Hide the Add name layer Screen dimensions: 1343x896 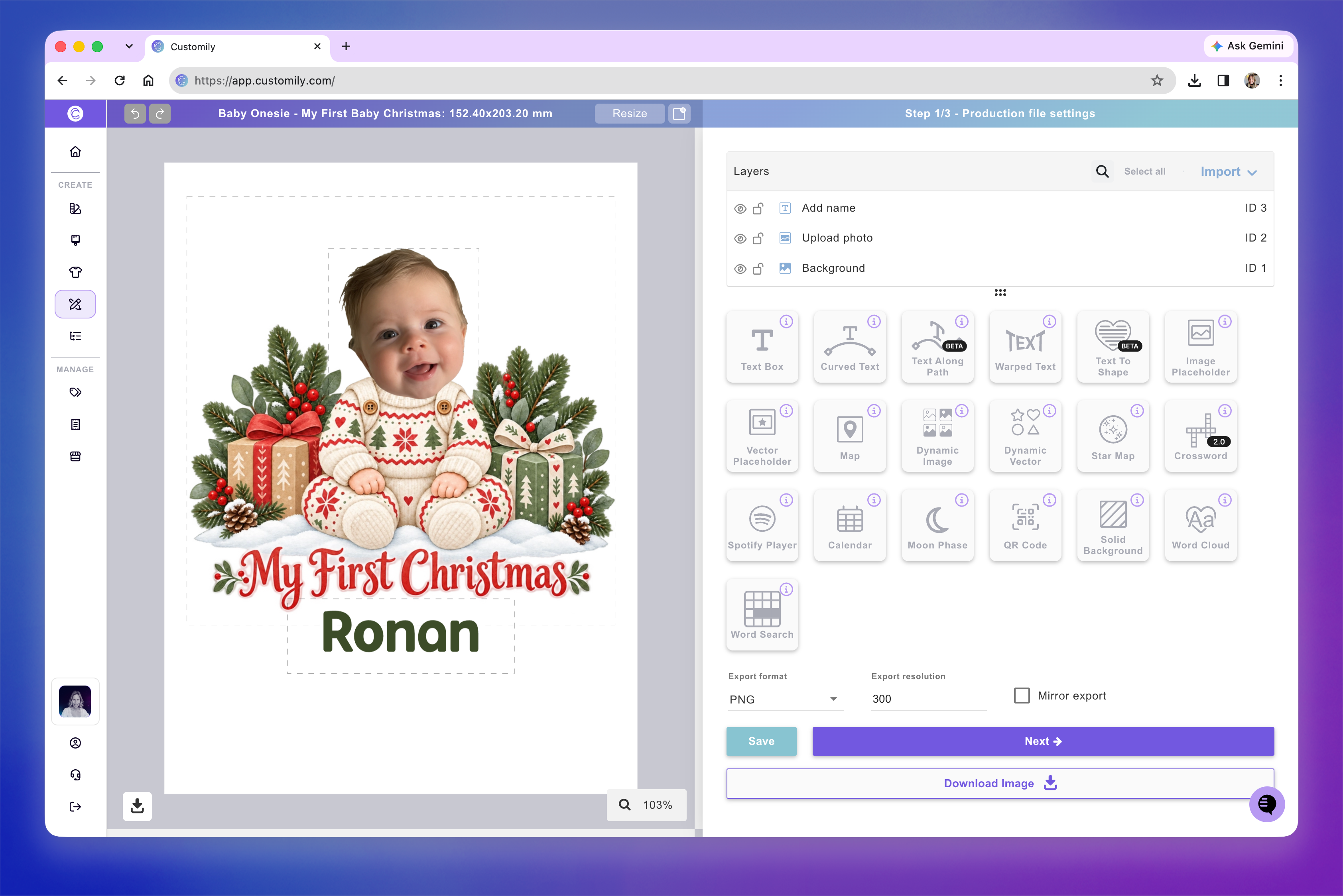click(740, 208)
